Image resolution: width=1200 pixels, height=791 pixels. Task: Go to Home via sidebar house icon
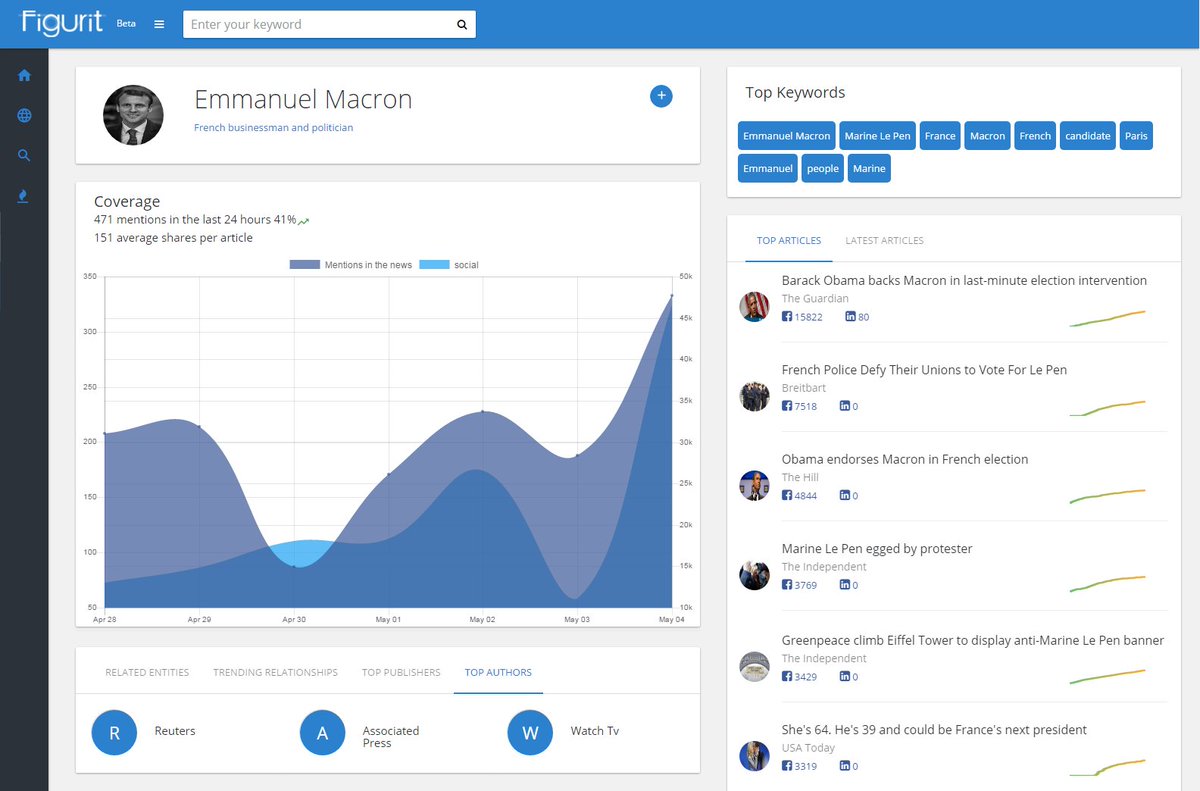24,75
